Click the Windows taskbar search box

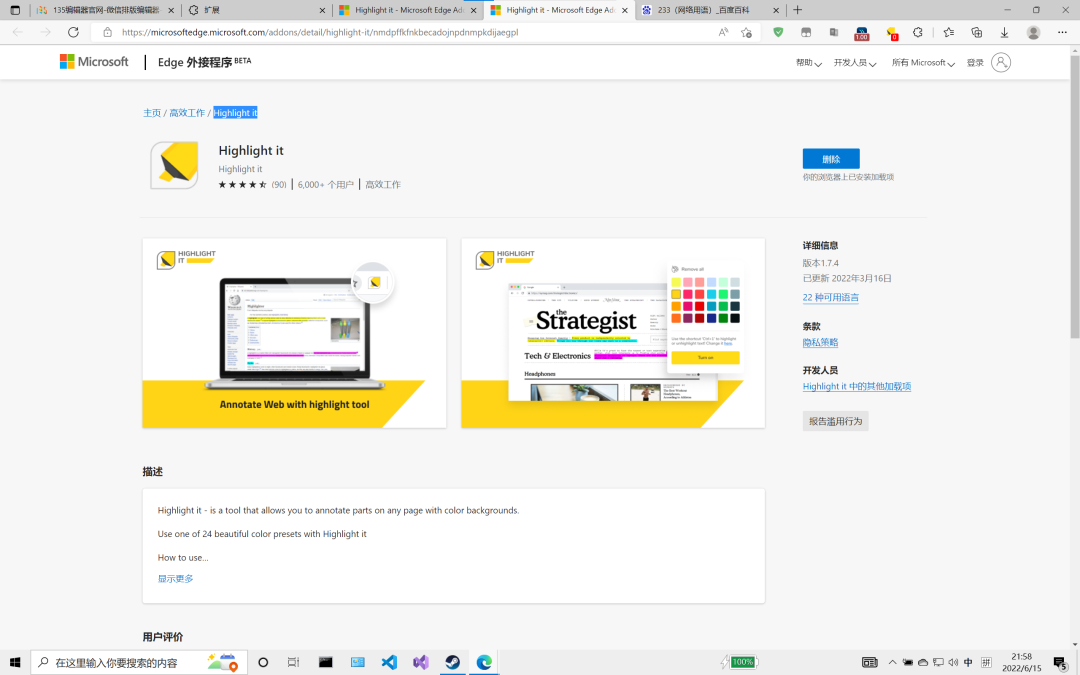click(138, 663)
